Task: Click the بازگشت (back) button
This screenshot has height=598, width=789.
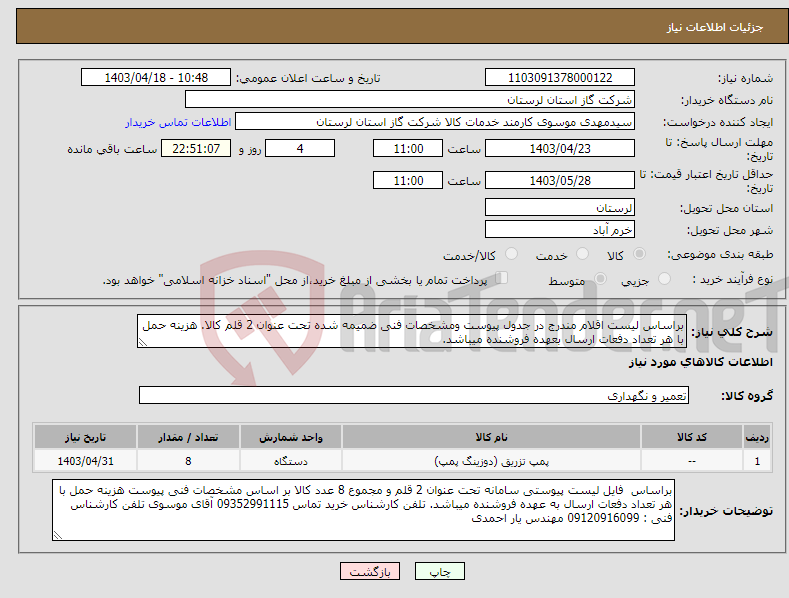Action: click(370, 571)
